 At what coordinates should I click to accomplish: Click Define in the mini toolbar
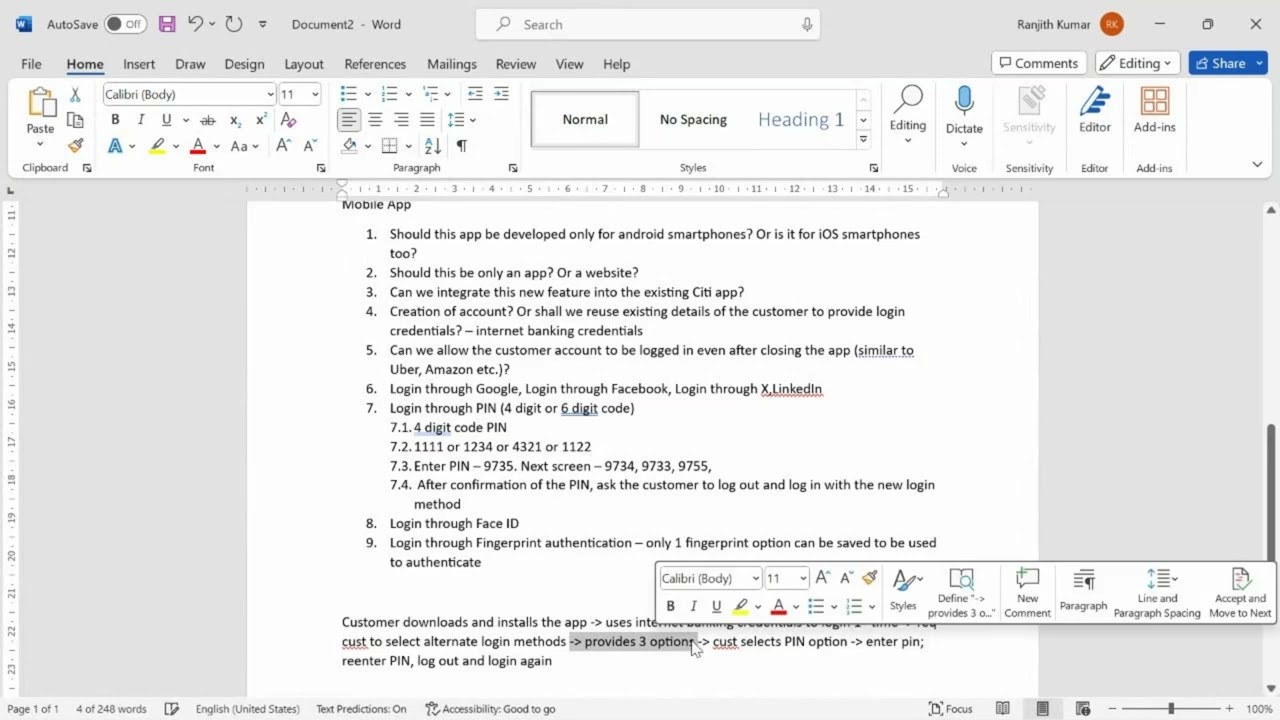click(960, 593)
